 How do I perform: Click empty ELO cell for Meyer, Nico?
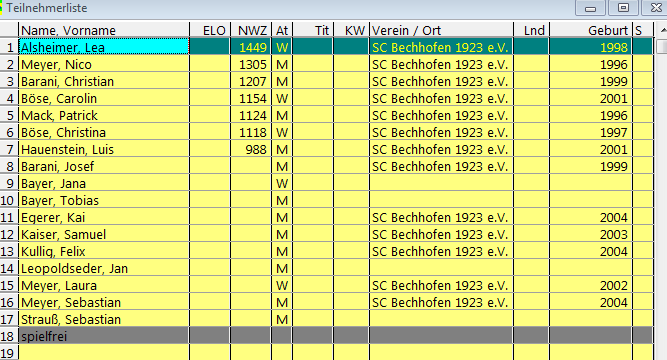[x=210, y=64]
